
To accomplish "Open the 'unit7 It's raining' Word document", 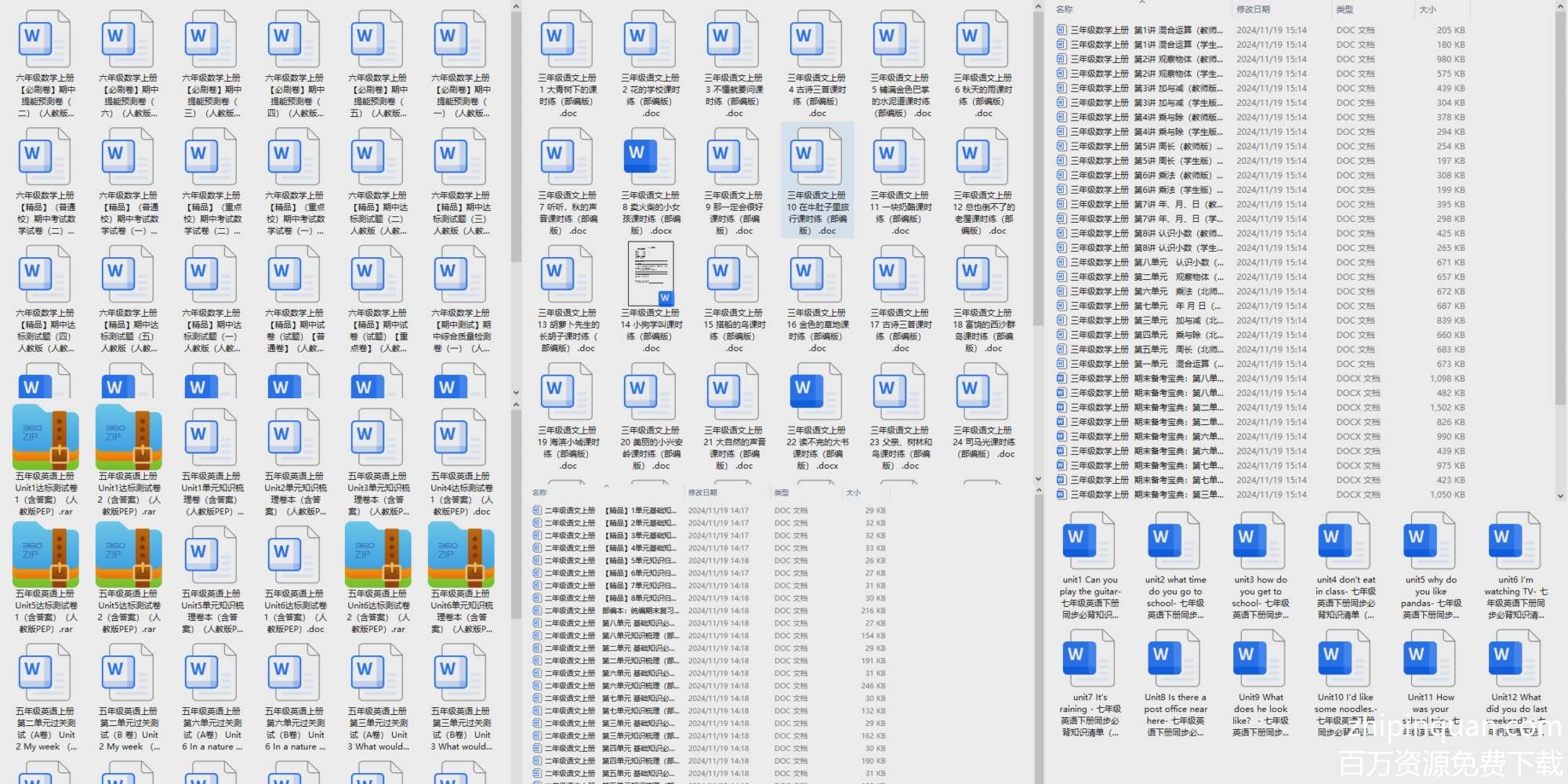I will [x=1089, y=660].
